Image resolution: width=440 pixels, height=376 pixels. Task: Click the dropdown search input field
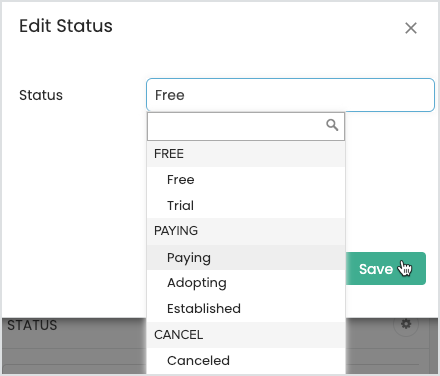(246, 126)
